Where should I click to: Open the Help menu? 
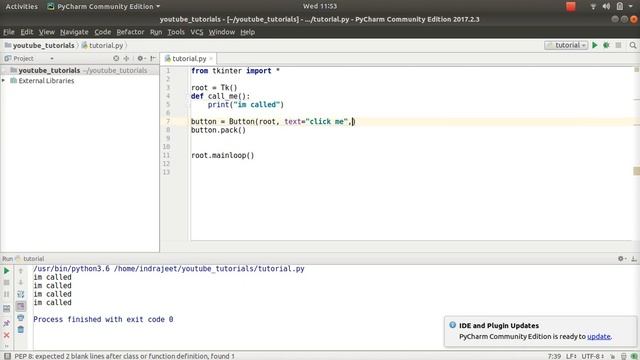tap(247, 32)
